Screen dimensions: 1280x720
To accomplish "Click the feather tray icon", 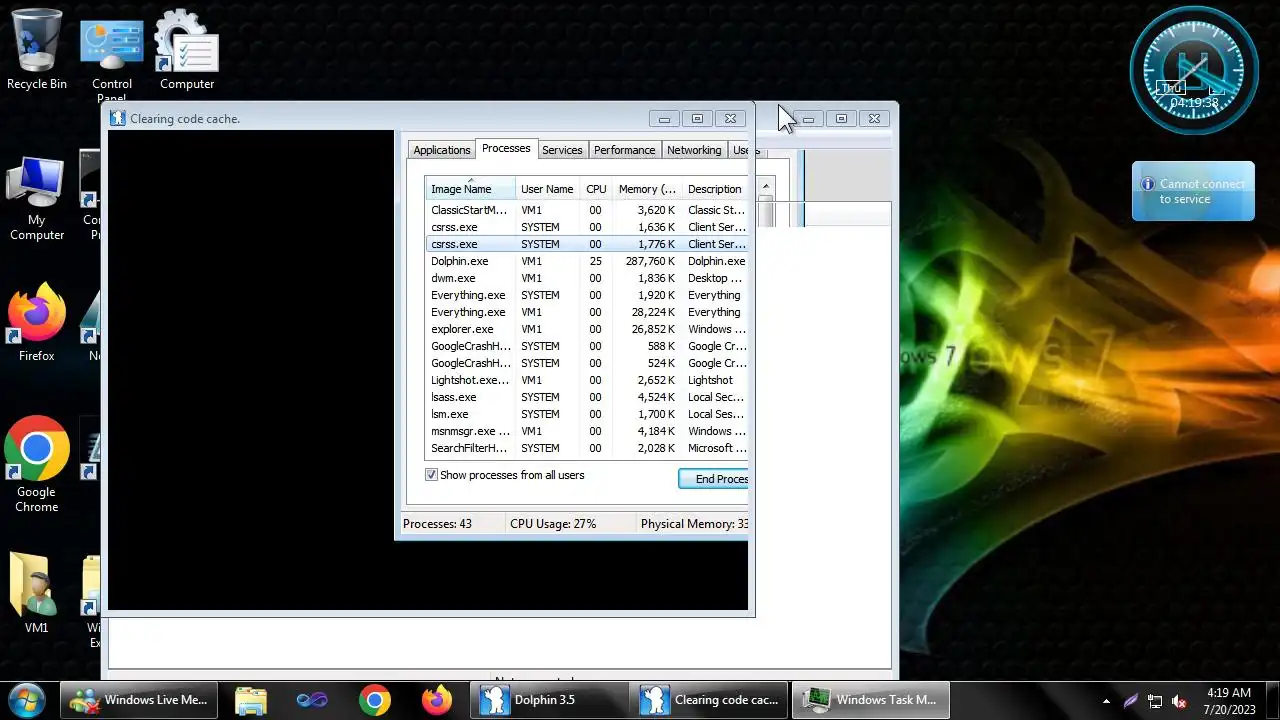I will (x=1131, y=701).
